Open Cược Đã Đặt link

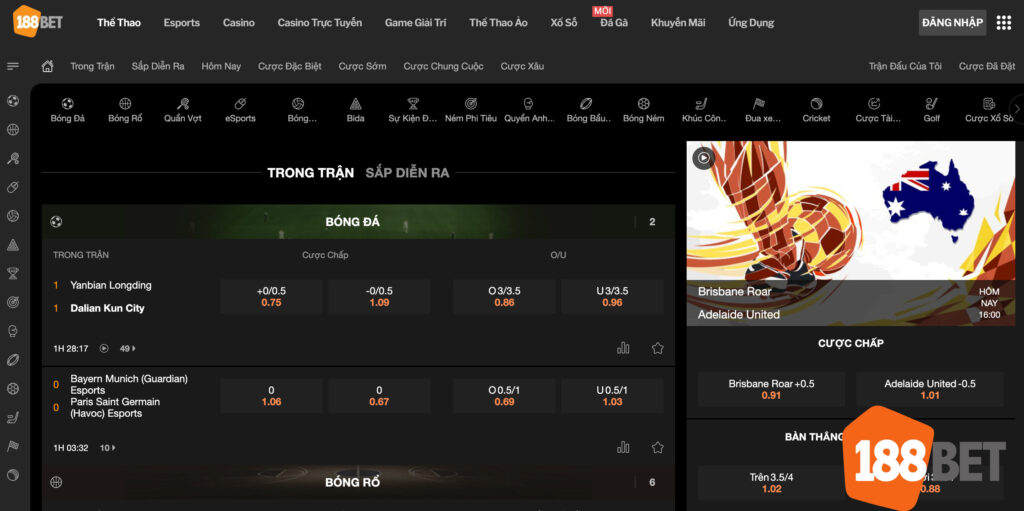(x=987, y=66)
